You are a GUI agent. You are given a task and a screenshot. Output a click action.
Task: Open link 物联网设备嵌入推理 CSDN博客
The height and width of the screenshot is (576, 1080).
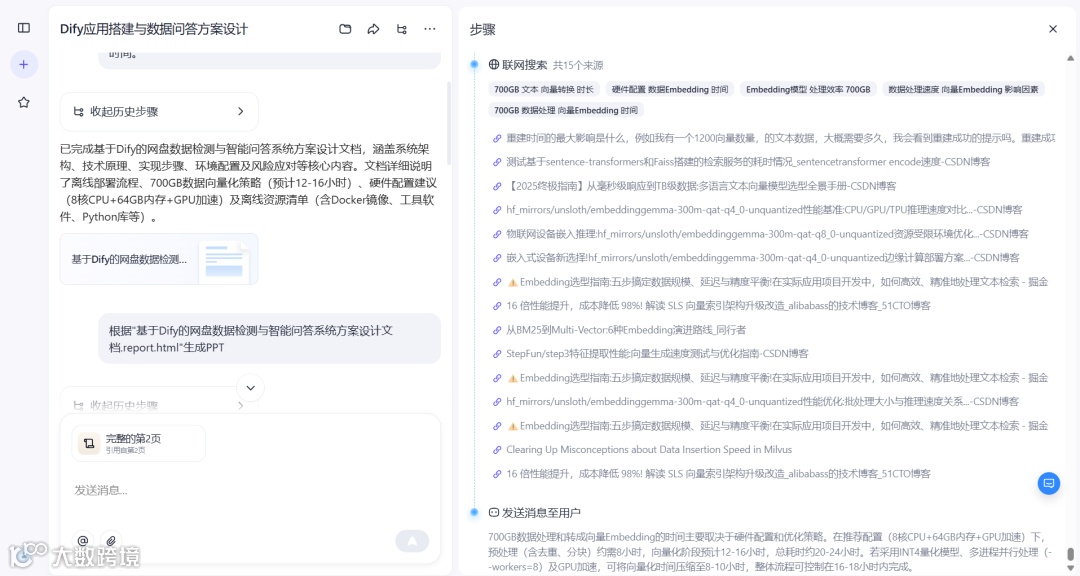tap(767, 234)
